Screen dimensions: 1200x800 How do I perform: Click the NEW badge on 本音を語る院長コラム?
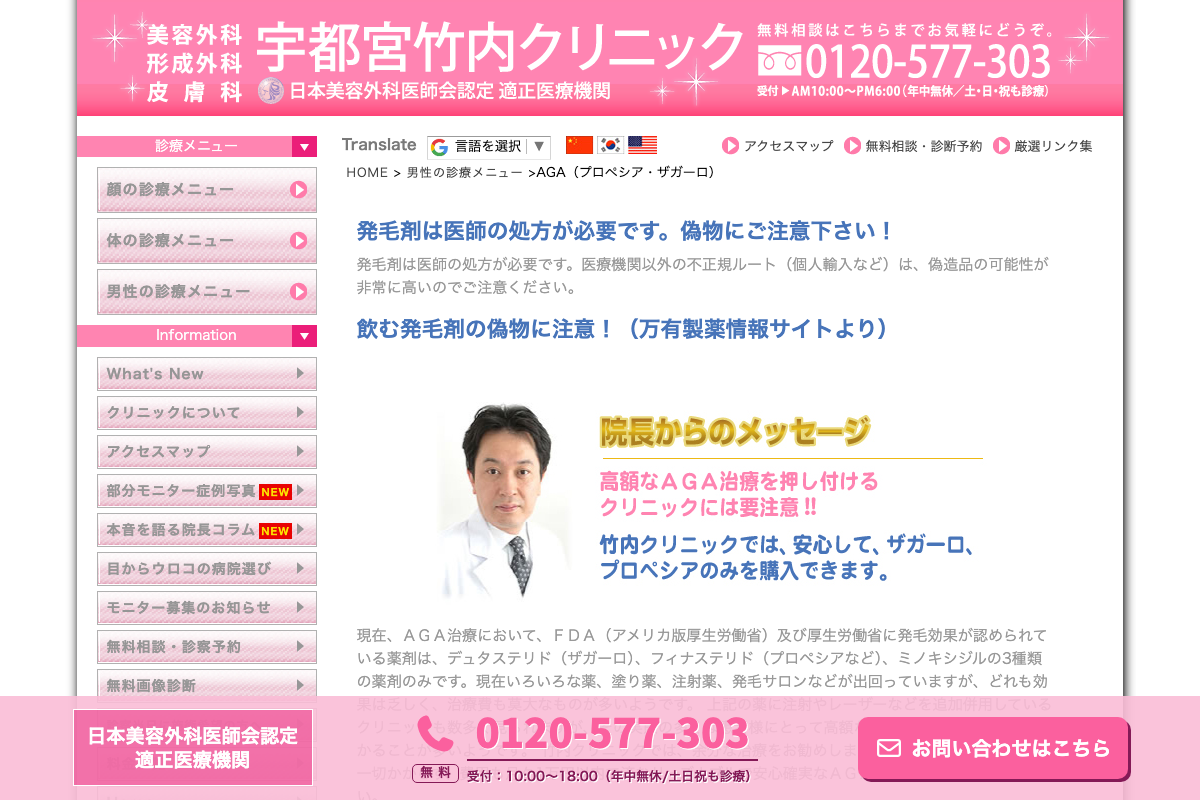275,531
